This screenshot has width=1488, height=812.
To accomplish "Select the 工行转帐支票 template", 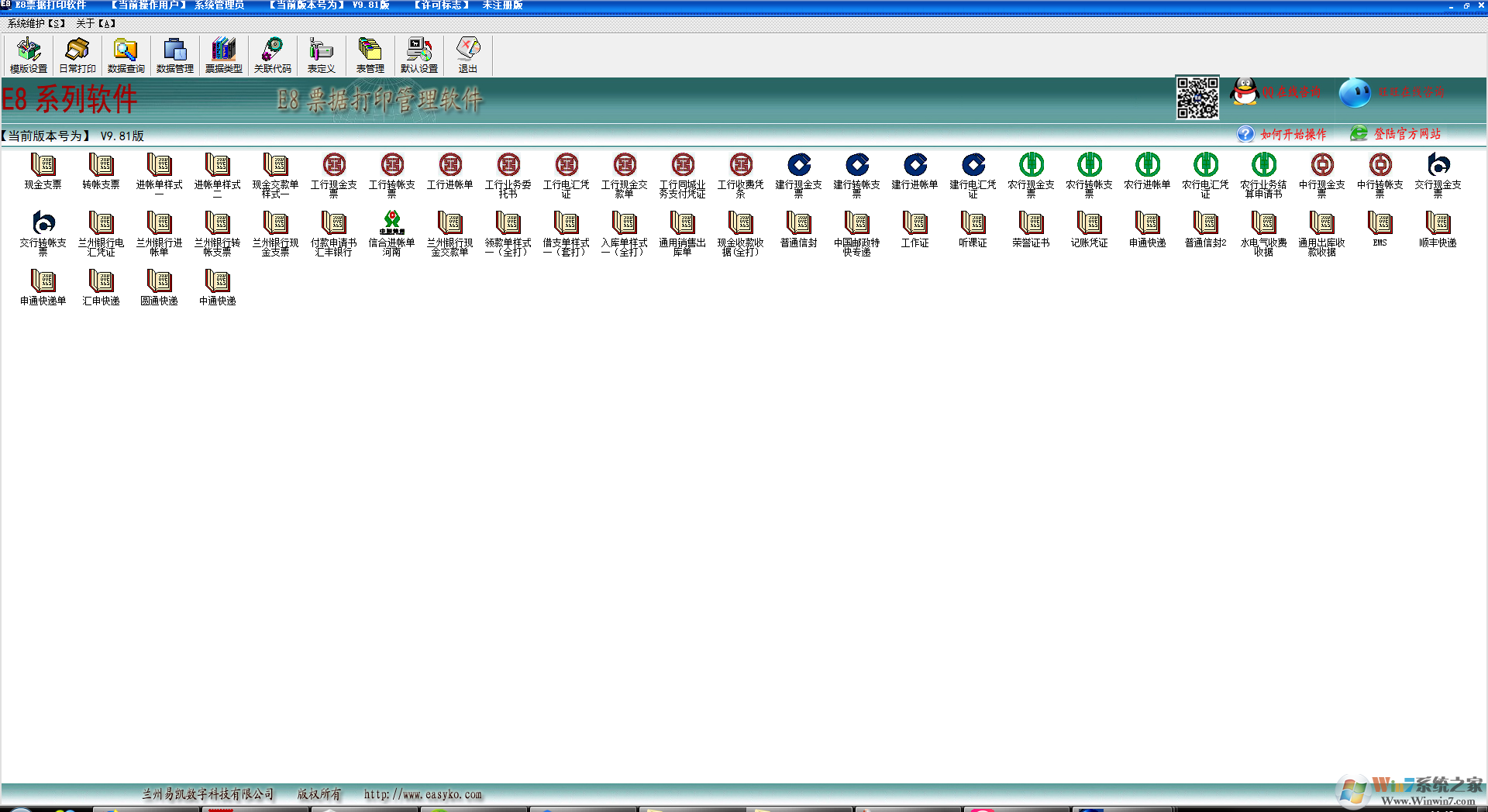I will tap(392, 175).
